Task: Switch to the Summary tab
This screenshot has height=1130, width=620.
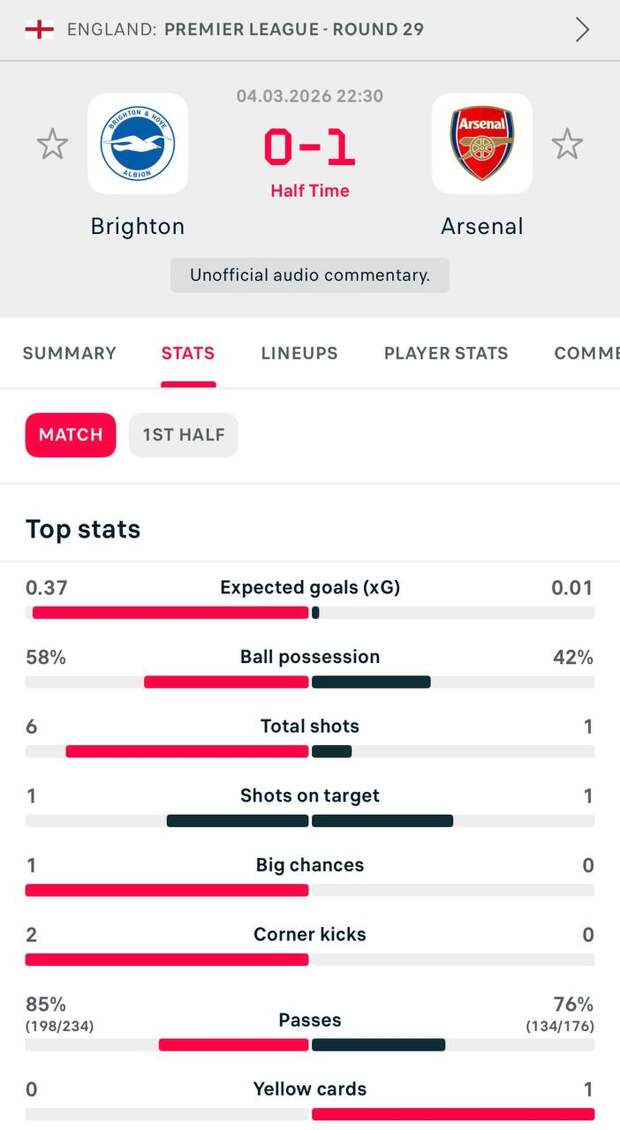Action: click(69, 353)
